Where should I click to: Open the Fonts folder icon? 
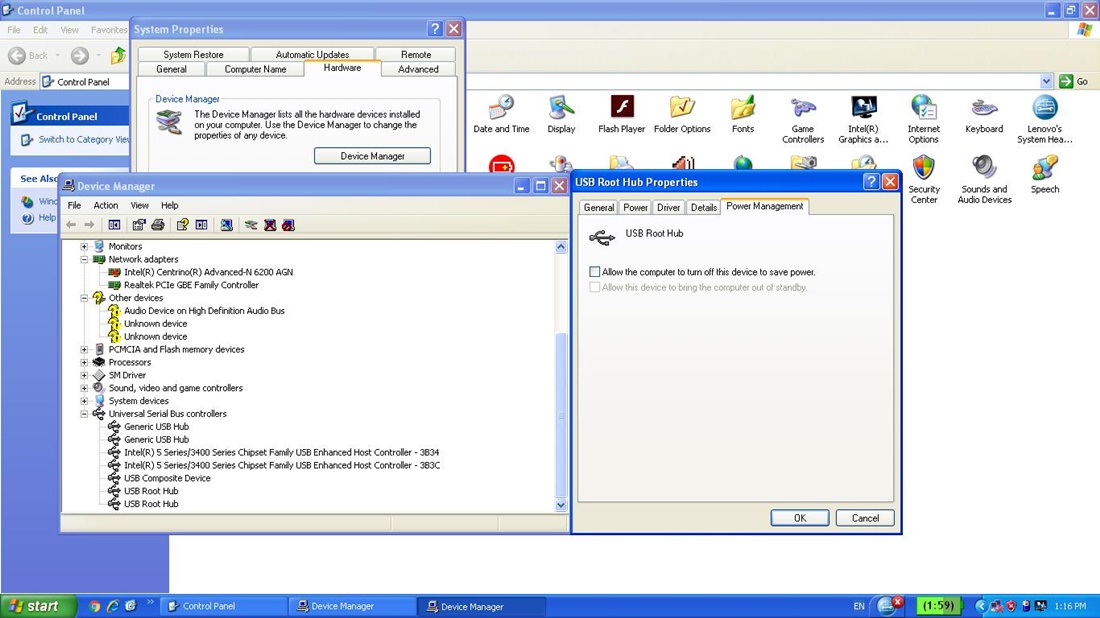742,114
